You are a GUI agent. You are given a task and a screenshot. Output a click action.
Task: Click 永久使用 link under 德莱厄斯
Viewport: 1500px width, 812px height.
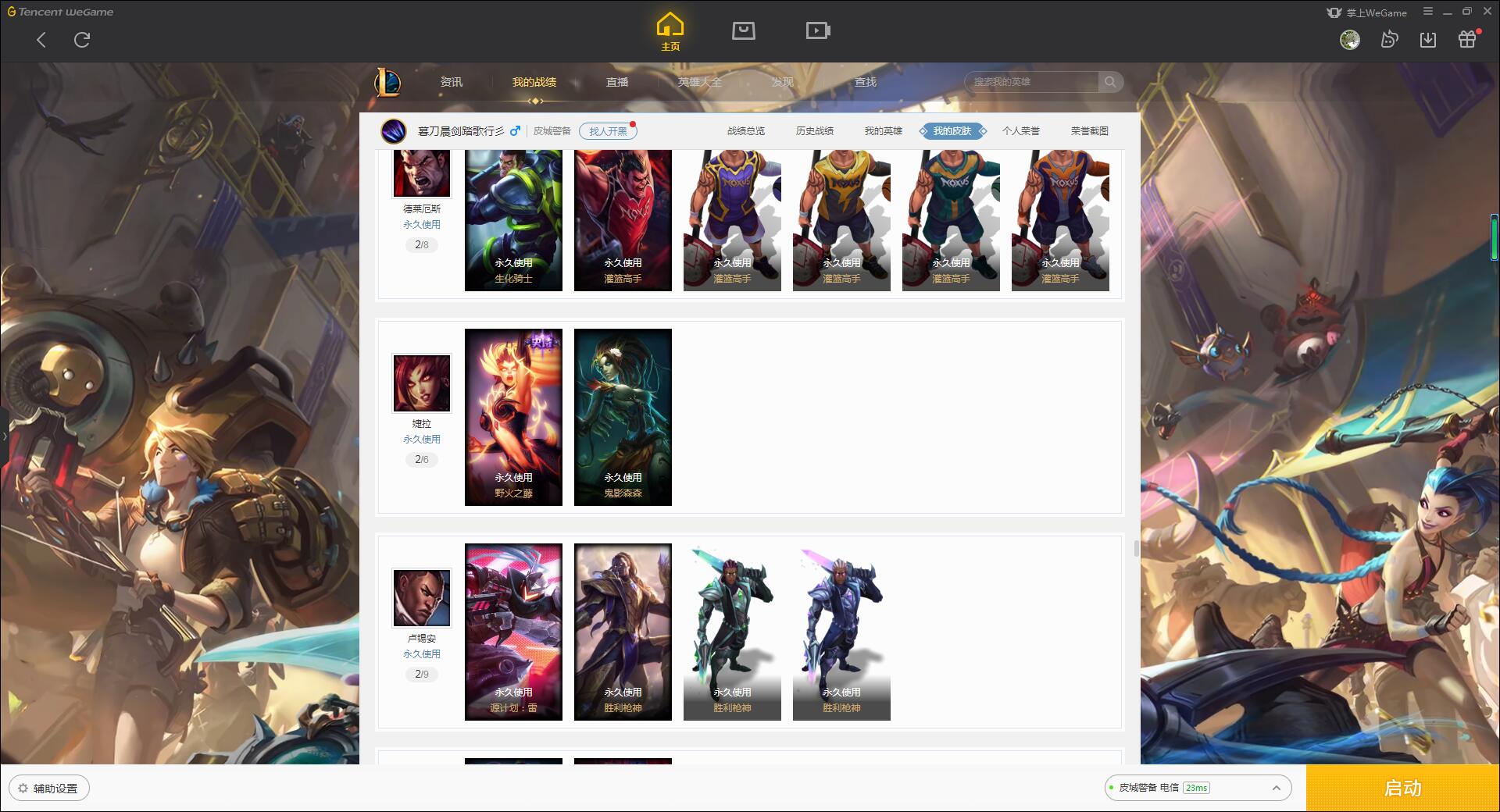422,225
